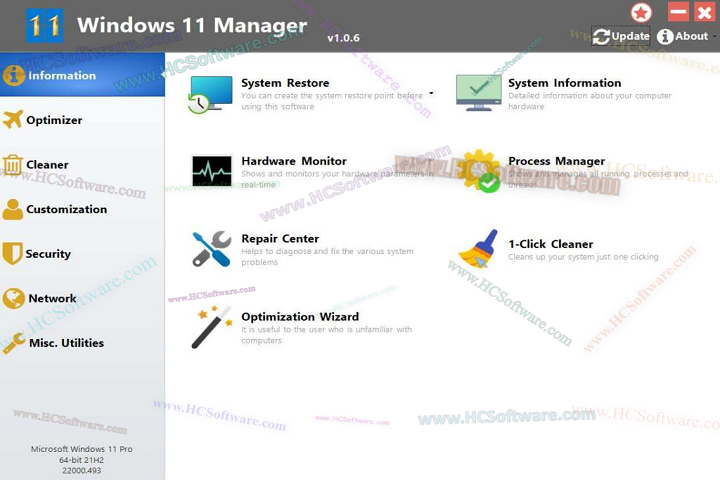
Task: Click the v1.0.6 version text
Action: click(343, 38)
